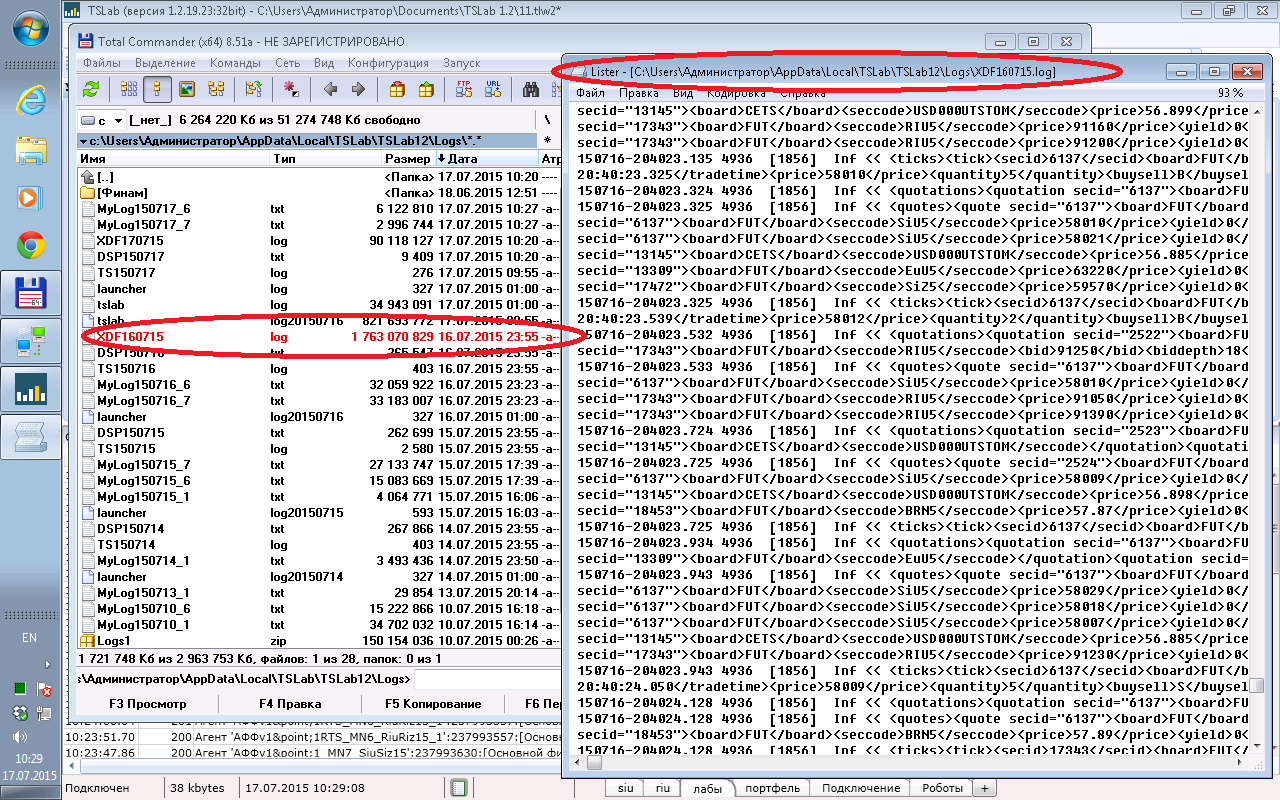Open the URL connection icon
Image resolution: width=1280 pixels, height=800 pixels.
click(x=492, y=90)
